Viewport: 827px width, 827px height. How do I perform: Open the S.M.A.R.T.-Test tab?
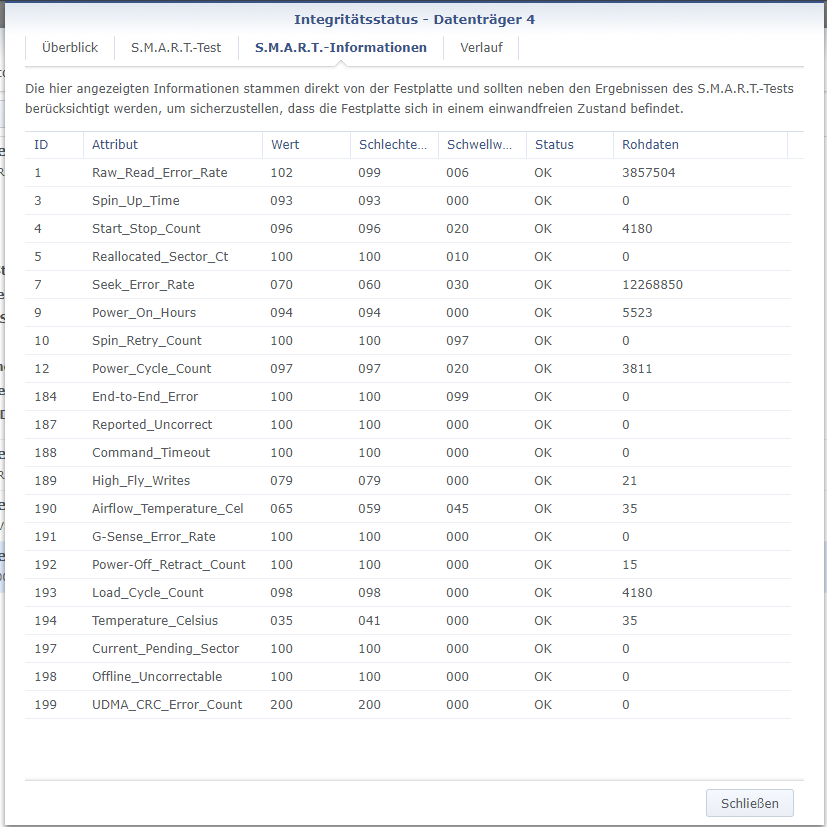pyautogui.click(x=176, y=47)
